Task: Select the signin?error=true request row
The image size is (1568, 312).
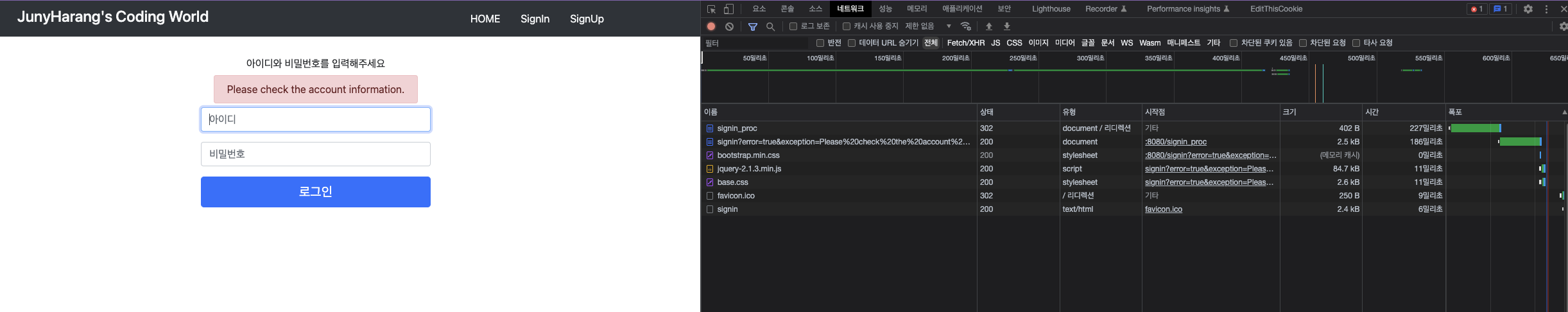Action: 843,142
